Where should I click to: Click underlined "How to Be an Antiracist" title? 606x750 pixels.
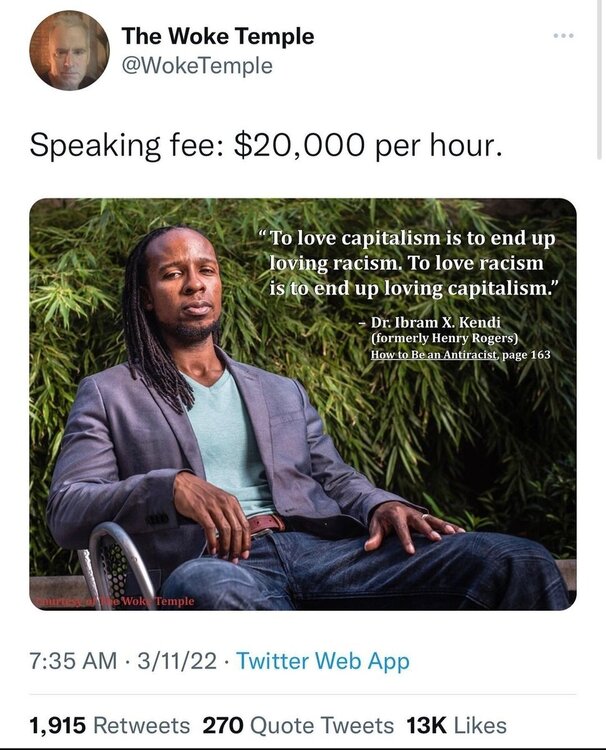[x=429, y=354]
